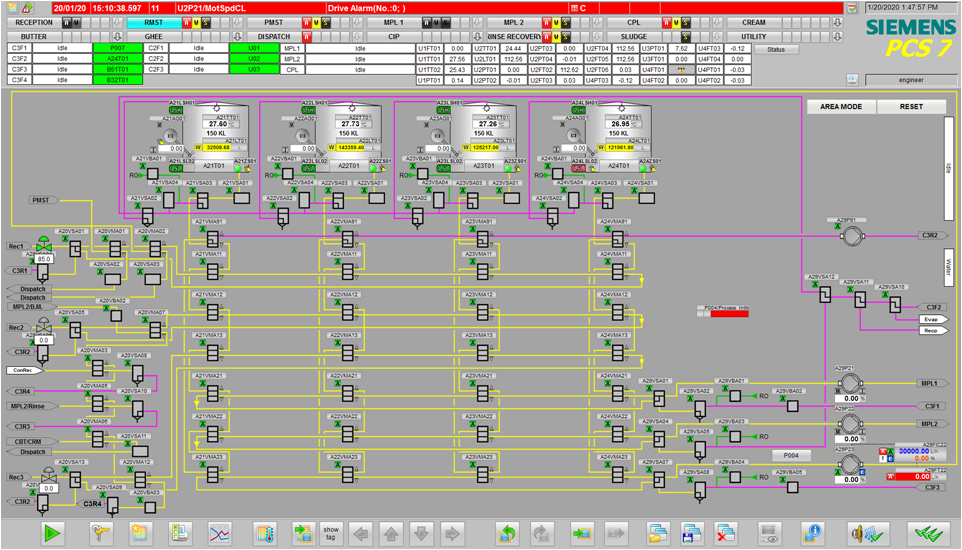
Task: Open the trend curve chart icon
Action: pyautogui.click(x=220, y=533)
